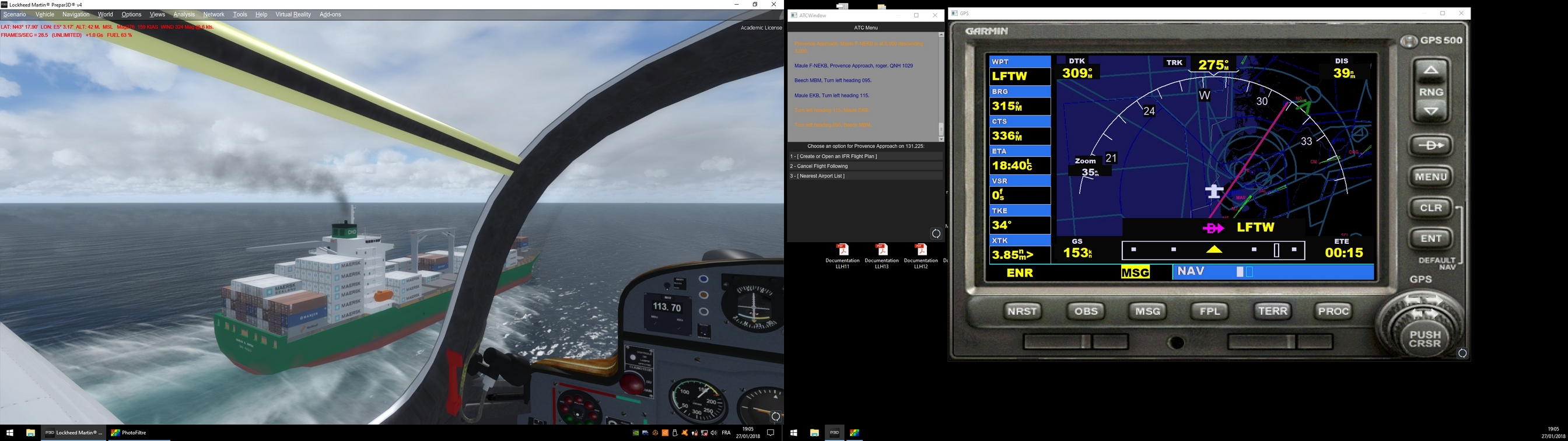Click the safely remove USB tray icon
The image size is (1568, 441).
coord(675,433)
